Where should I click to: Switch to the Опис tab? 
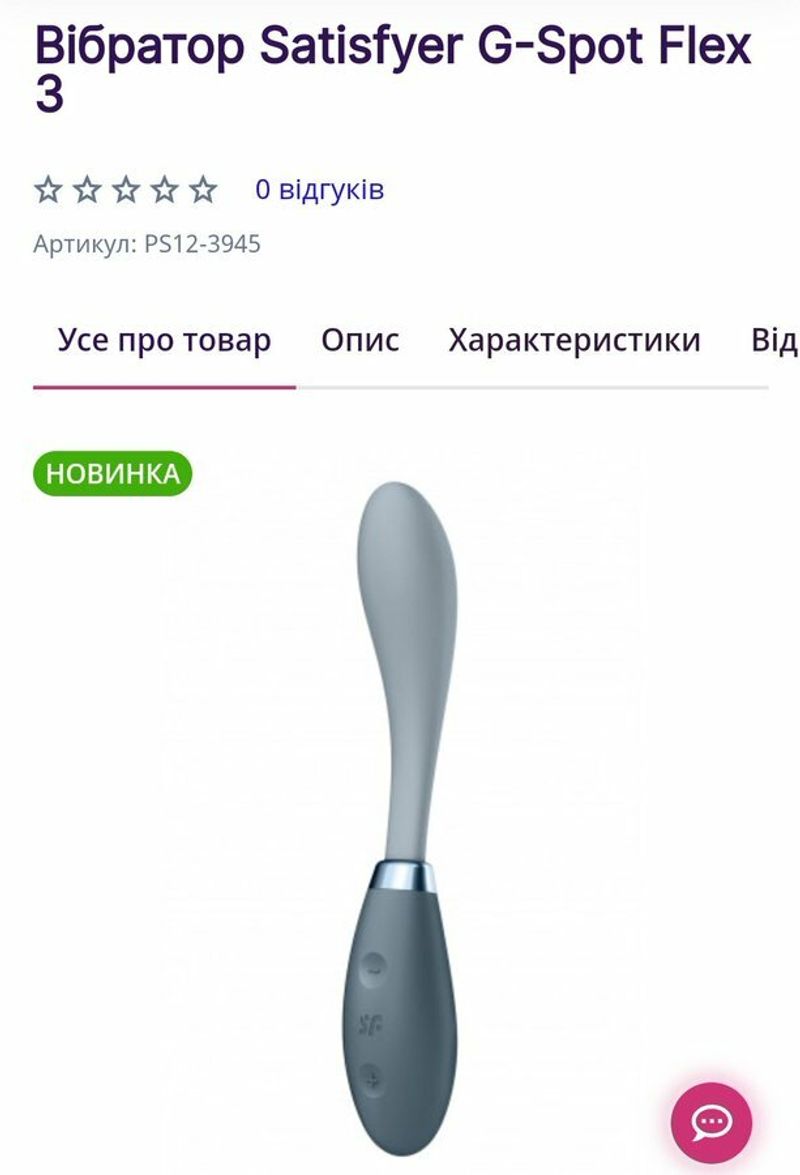tap(360, 341)
